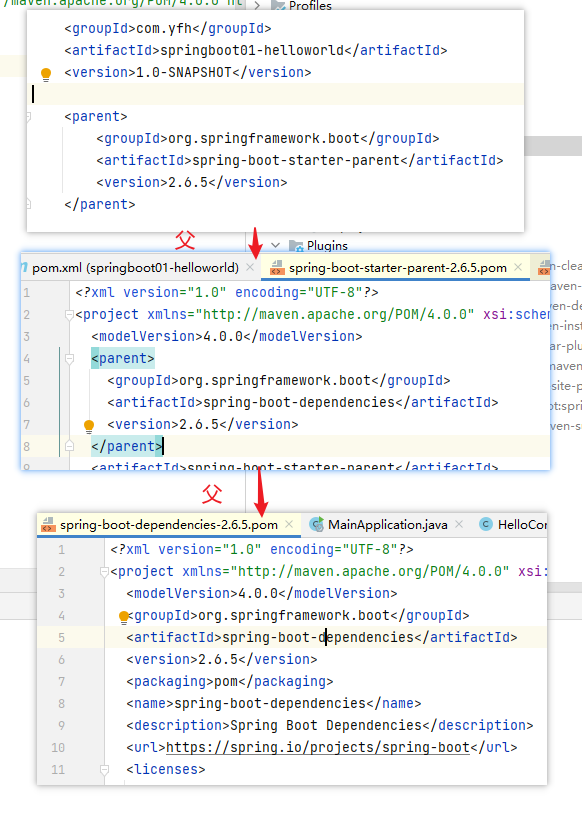Viewport: 582px width, 821px height.
Task: Click the spring-boot-starter-parent artifactId in first pom
Action: point(296,160)
